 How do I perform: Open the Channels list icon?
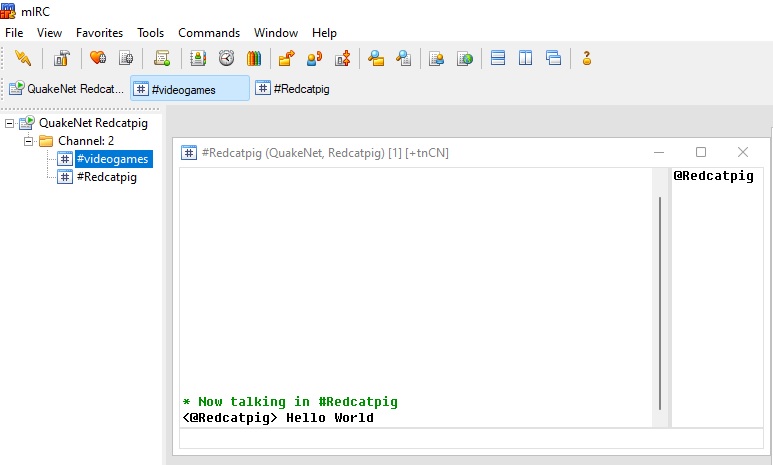[x=126, y=58]
